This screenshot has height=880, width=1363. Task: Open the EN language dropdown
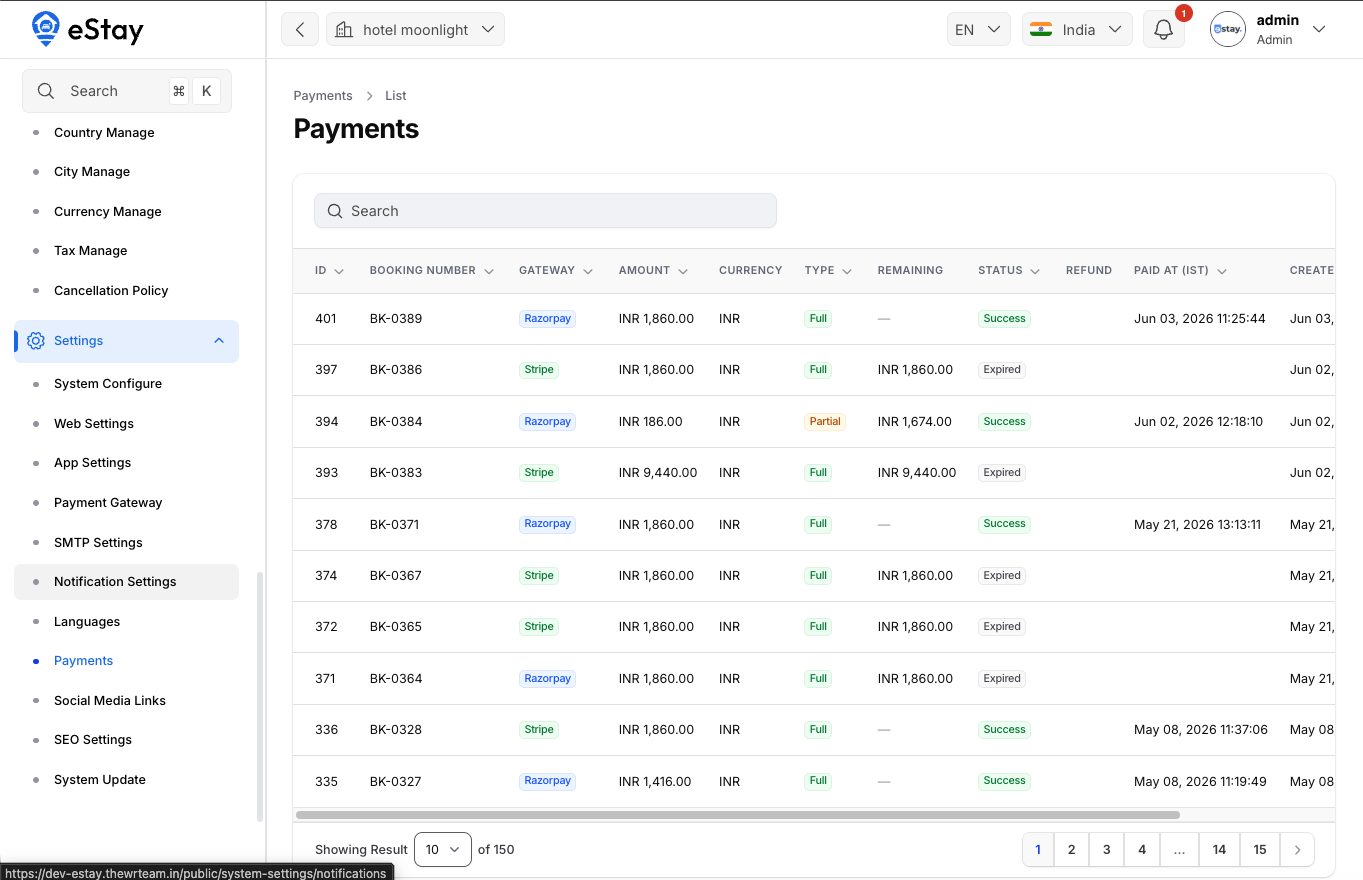click(x=978, y=29)
